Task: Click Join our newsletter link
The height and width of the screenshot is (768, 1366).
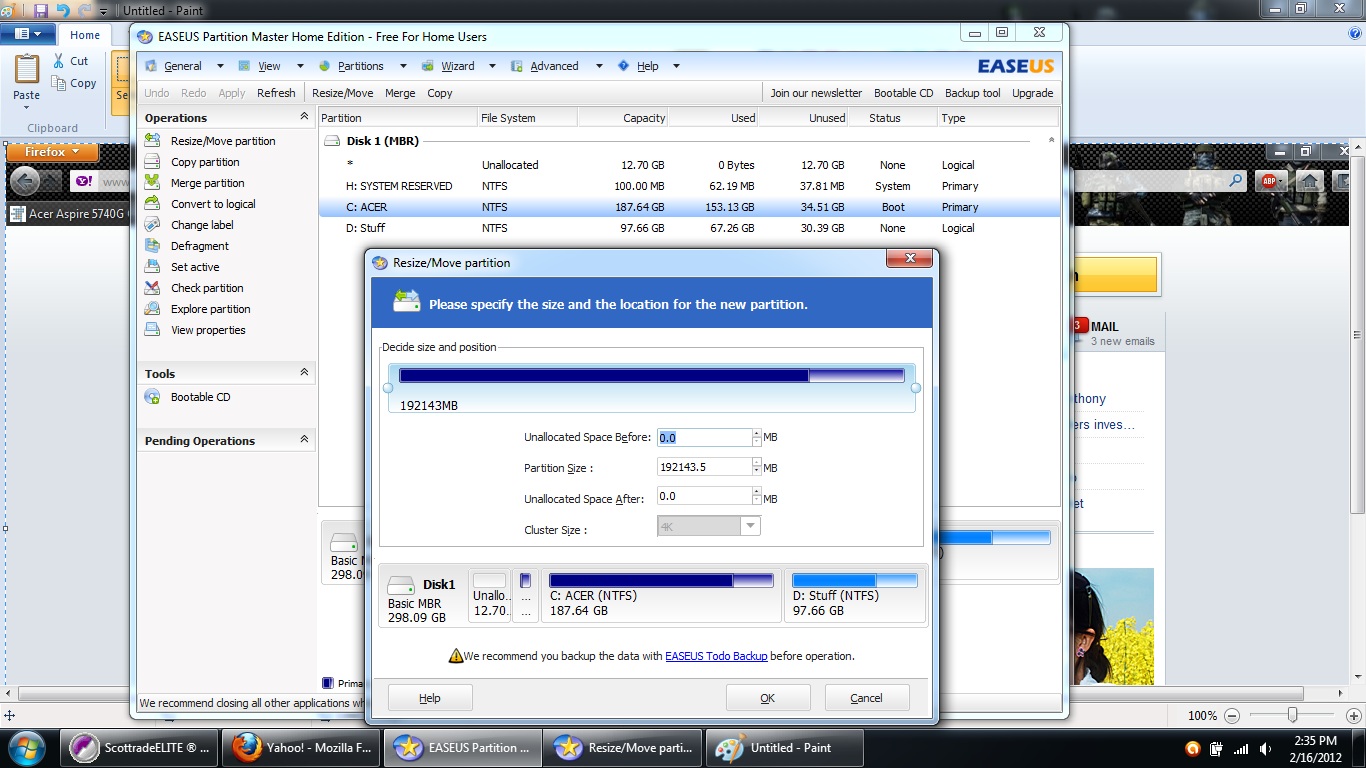Action: 816,93
